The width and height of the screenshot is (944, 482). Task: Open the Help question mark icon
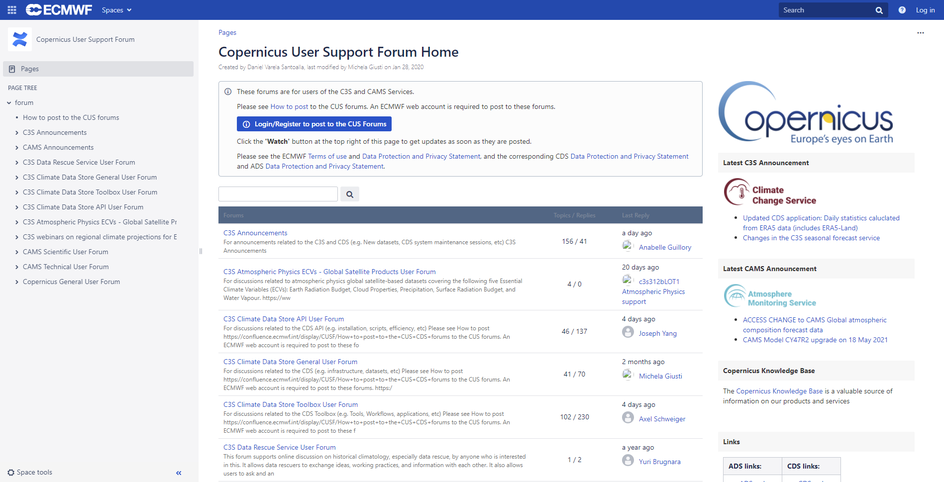click(902, 10)
